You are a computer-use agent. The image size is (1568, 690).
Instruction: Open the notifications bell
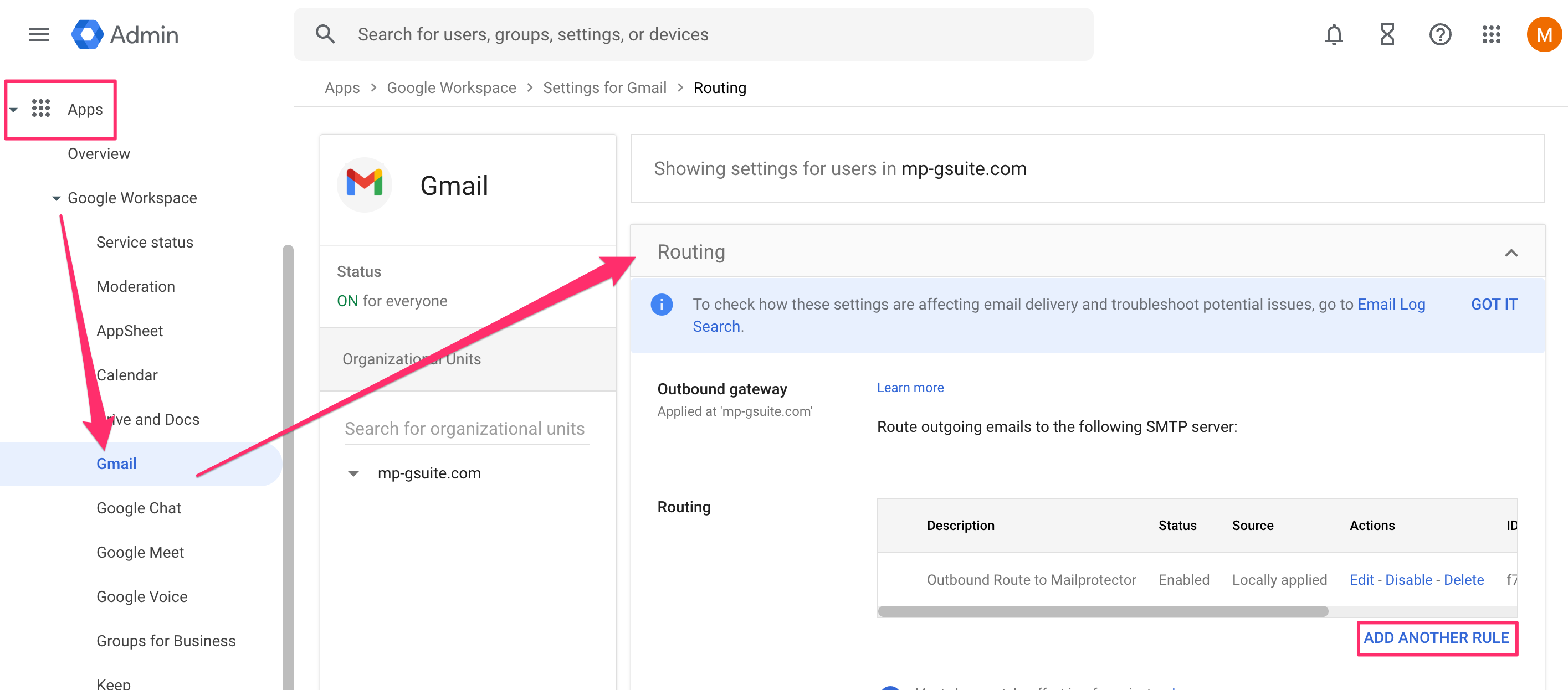coord(1334,35)
